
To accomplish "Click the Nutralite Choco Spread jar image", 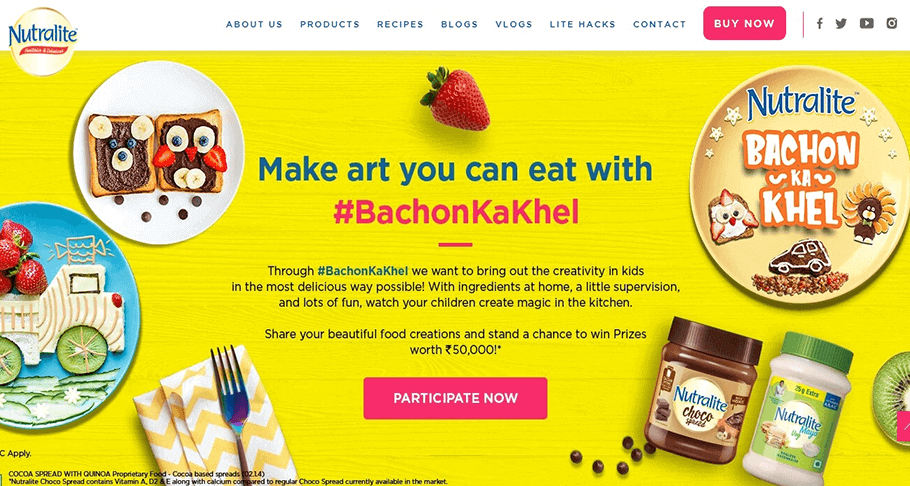I will coord(707,388).
